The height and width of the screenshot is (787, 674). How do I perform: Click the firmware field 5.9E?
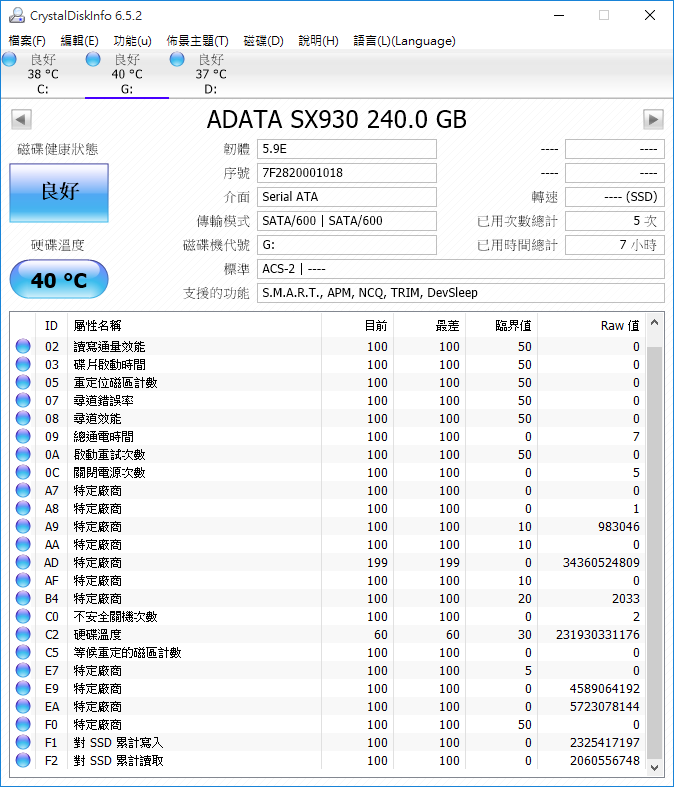pos(347,149)
